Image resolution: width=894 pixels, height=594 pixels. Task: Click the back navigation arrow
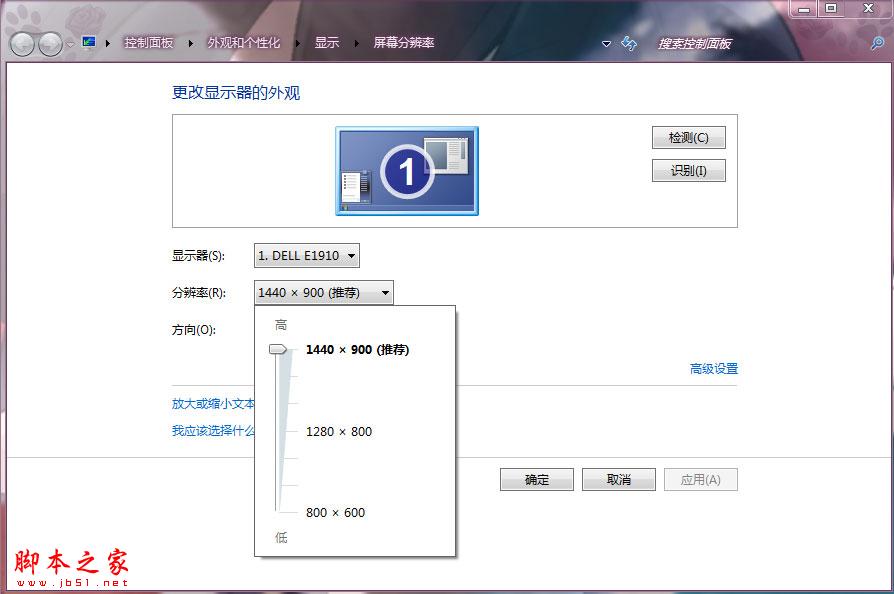[x=20, y=43]
